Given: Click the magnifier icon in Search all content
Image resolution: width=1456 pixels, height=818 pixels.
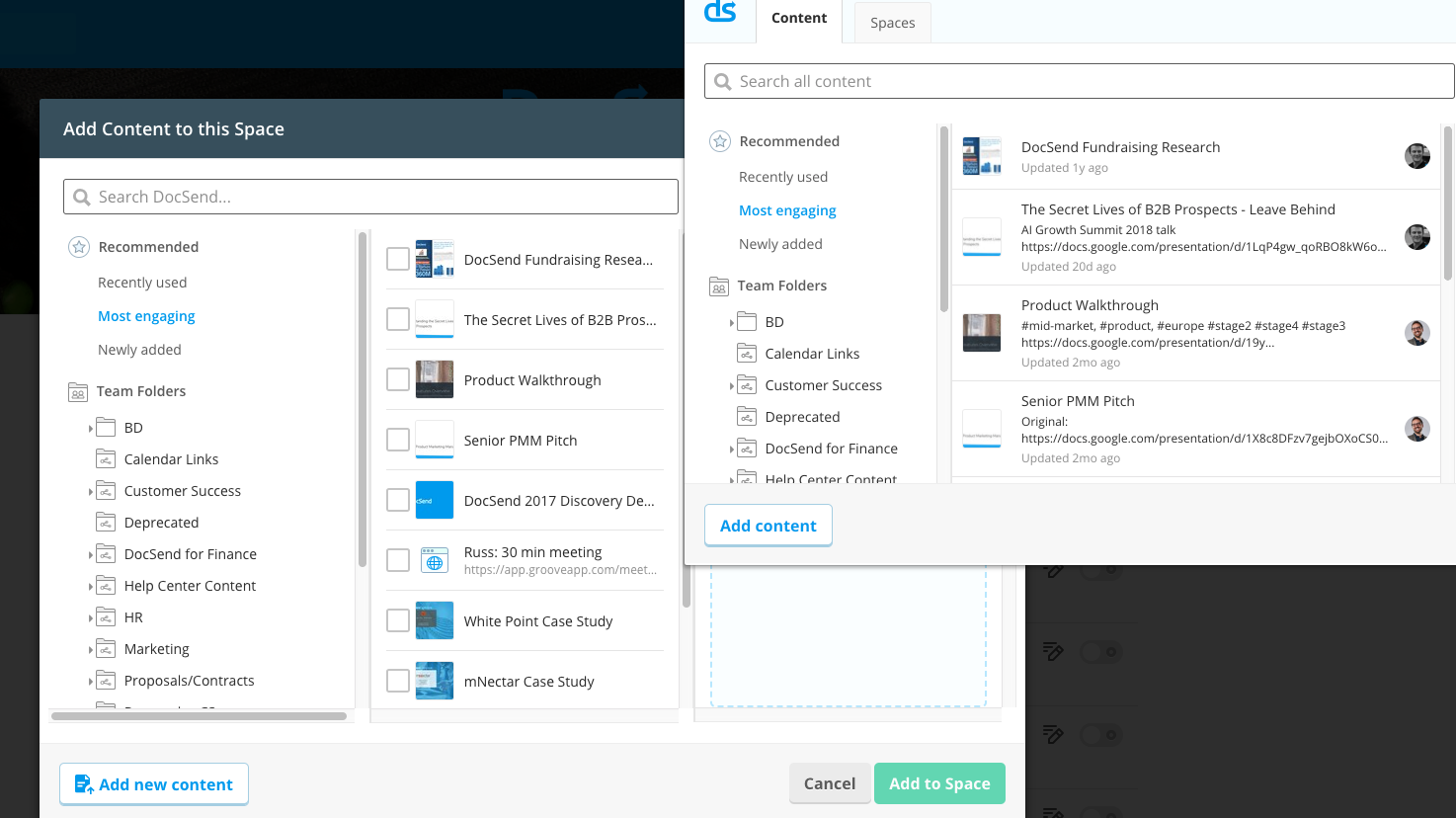Looking at the screenshot, I should pyautogui.click(x=723, y=82).
